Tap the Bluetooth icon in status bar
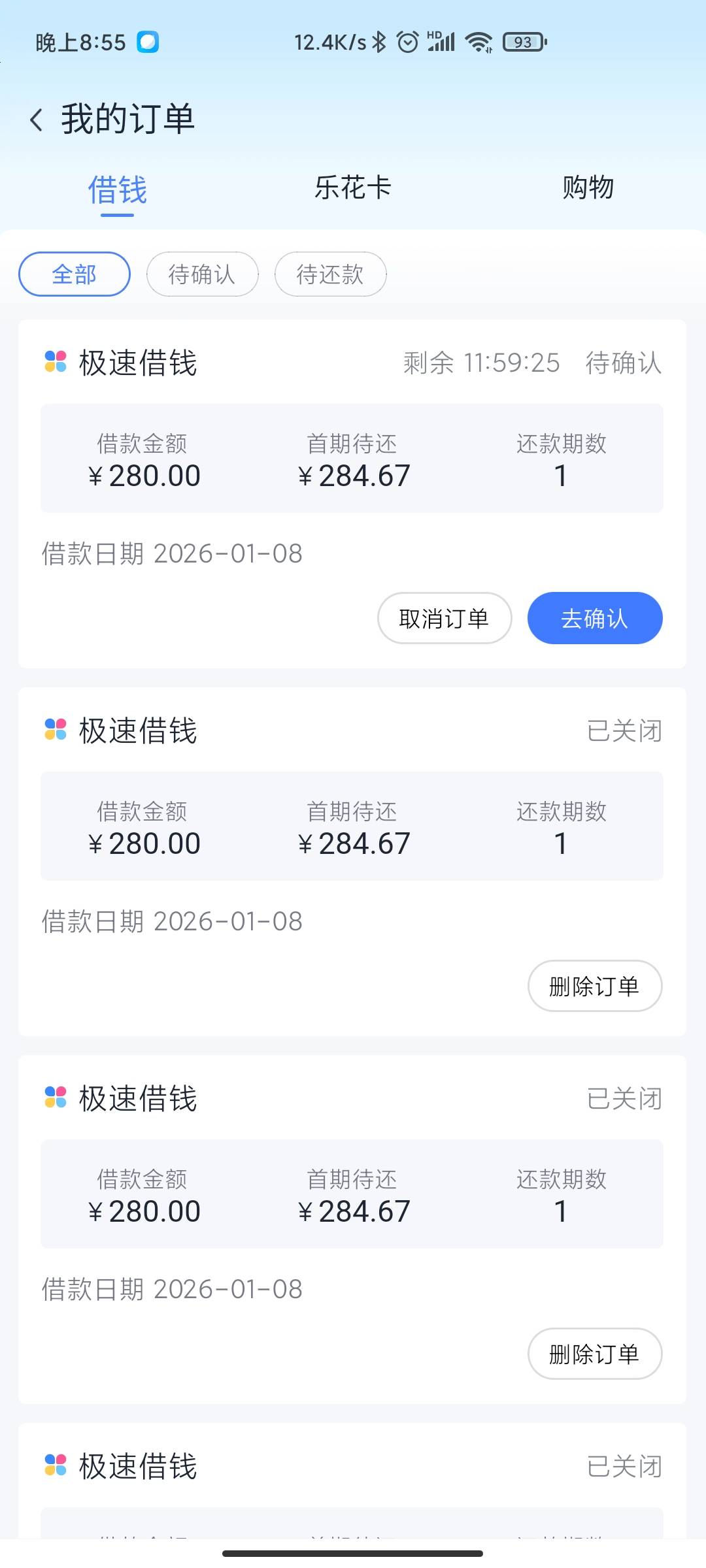 (x=379, y=42)
